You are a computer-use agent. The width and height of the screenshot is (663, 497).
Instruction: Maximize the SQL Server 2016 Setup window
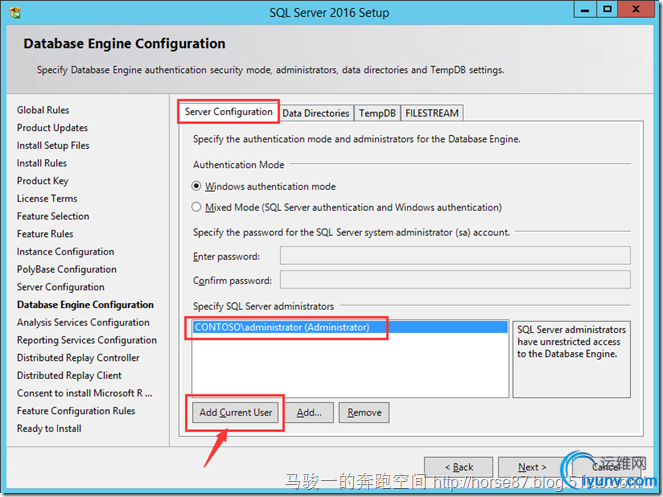[608, 9]
